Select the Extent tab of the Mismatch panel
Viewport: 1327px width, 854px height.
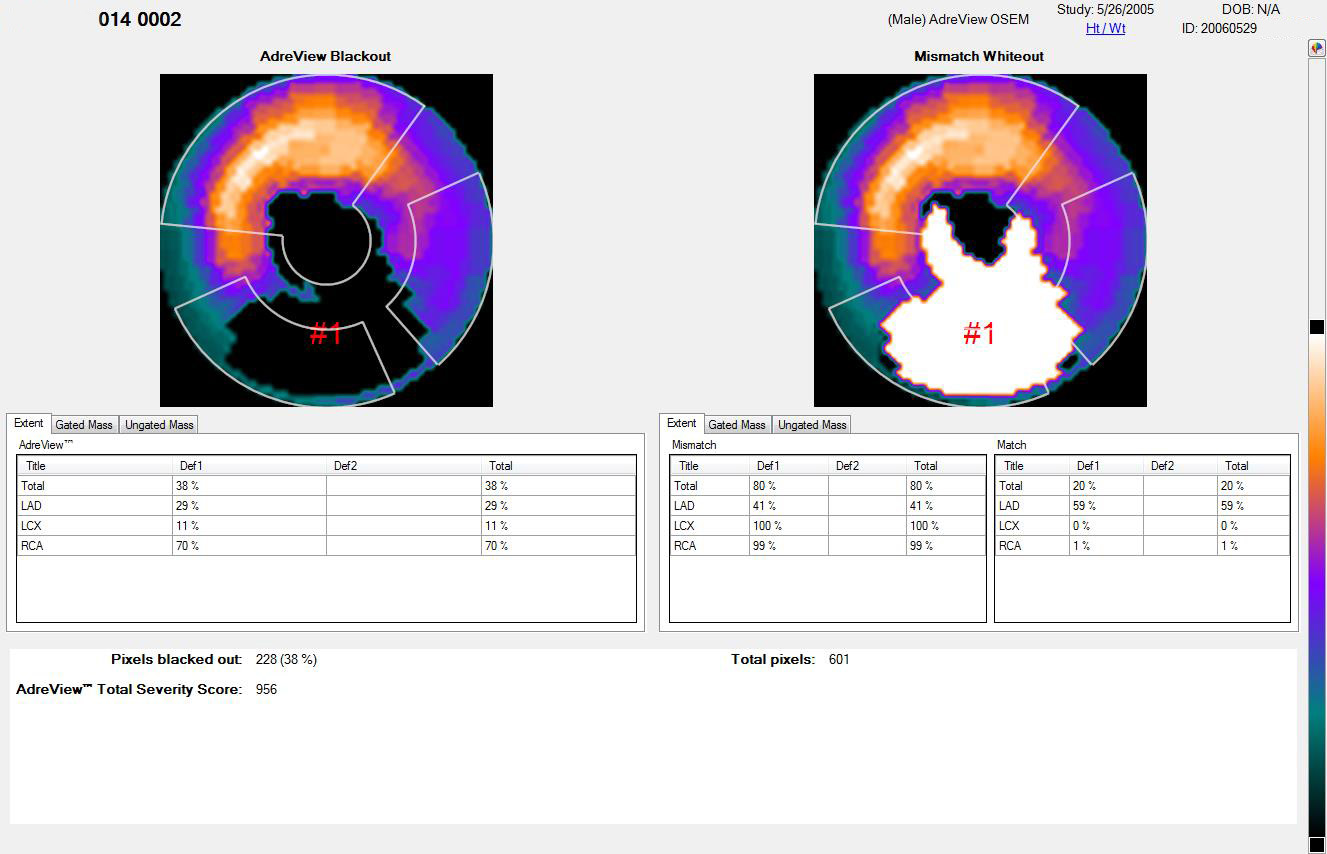point(681,423)
